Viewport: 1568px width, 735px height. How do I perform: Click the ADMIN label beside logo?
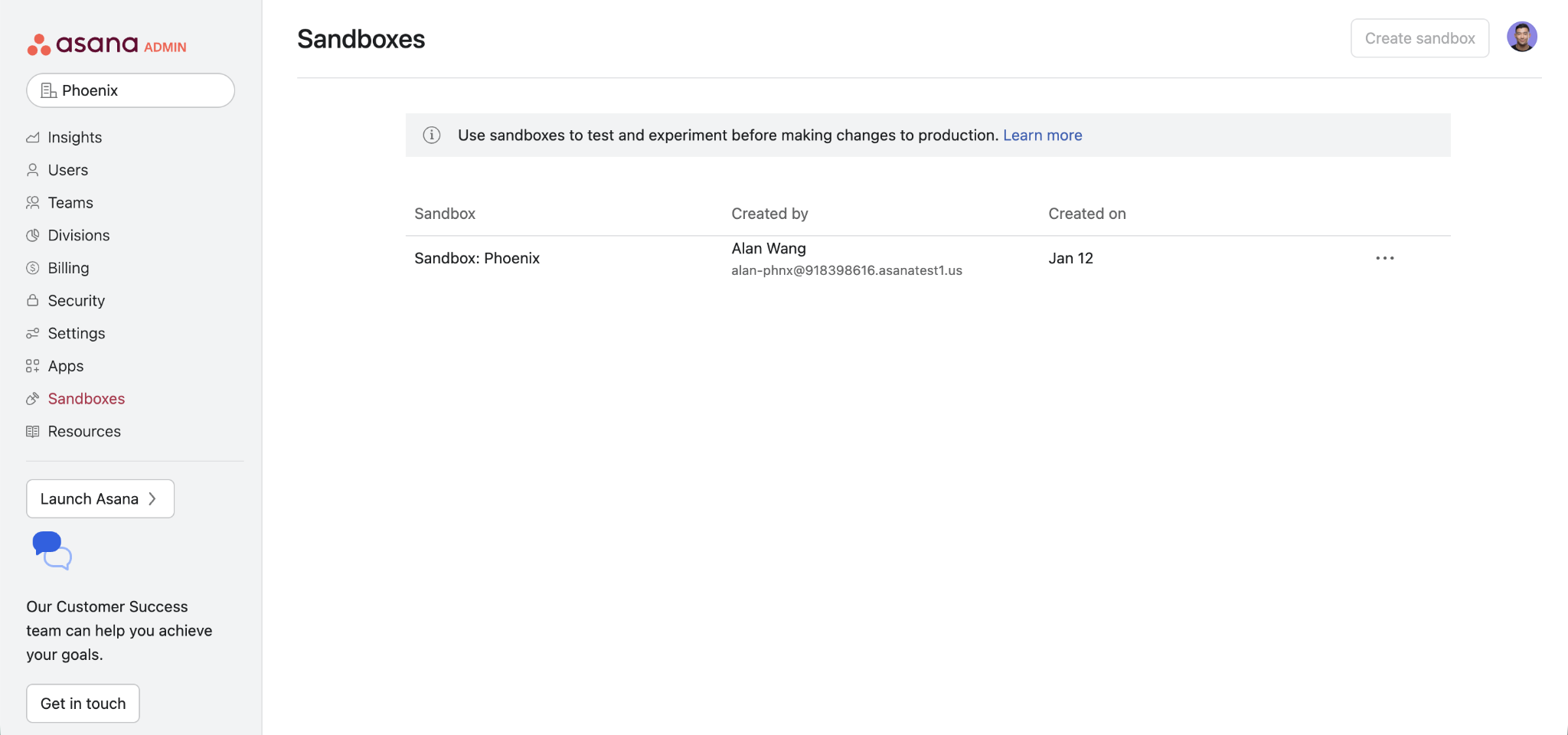point(165,47)
